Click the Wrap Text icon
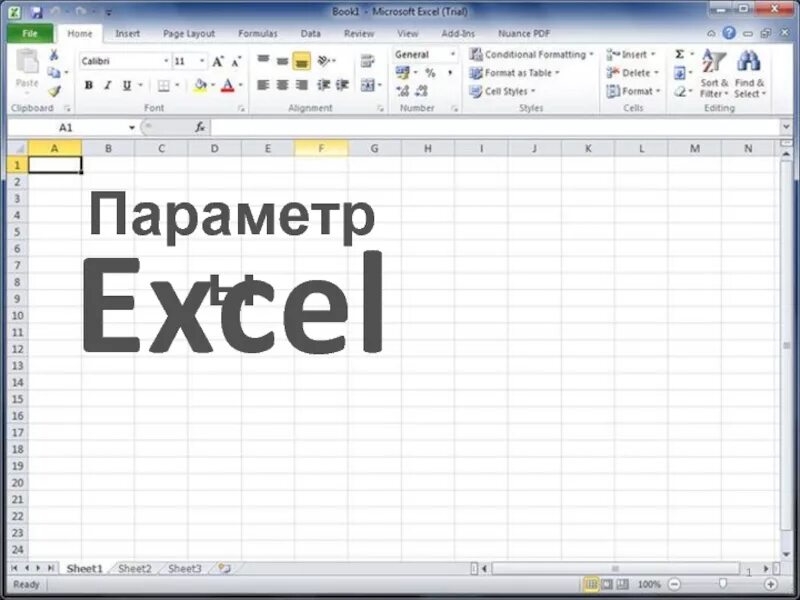The width and height of the screenshot is (800, 600). point(367,61)
